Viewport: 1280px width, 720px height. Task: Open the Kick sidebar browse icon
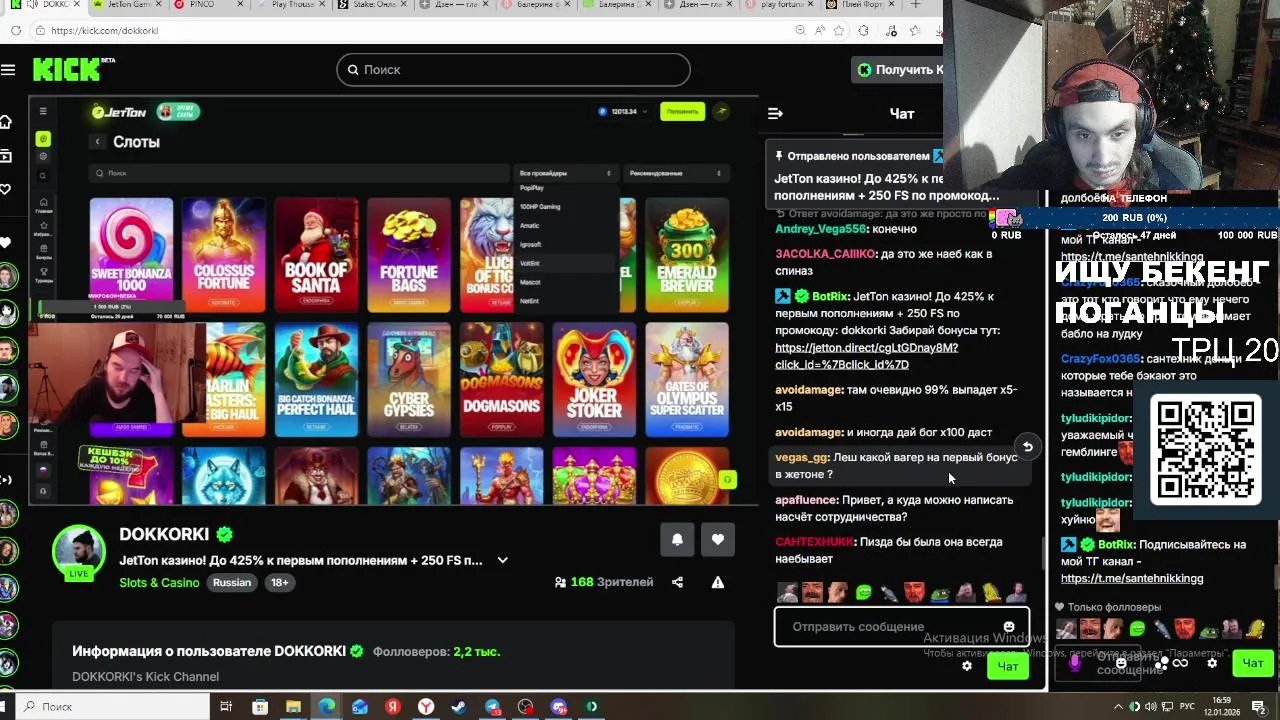(6, 156)
